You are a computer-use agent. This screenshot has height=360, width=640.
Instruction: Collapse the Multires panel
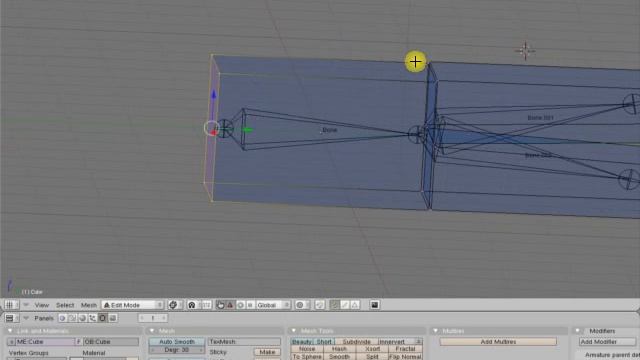436,331
